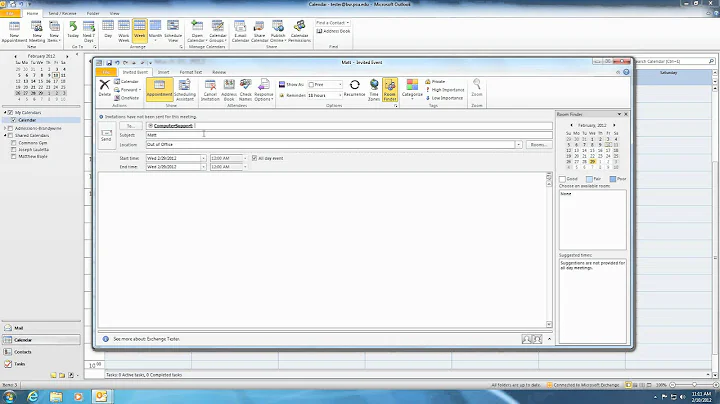Set Low Importance tag
The image size is (720, 404).
pyautogui.click(x=444, y=98)
